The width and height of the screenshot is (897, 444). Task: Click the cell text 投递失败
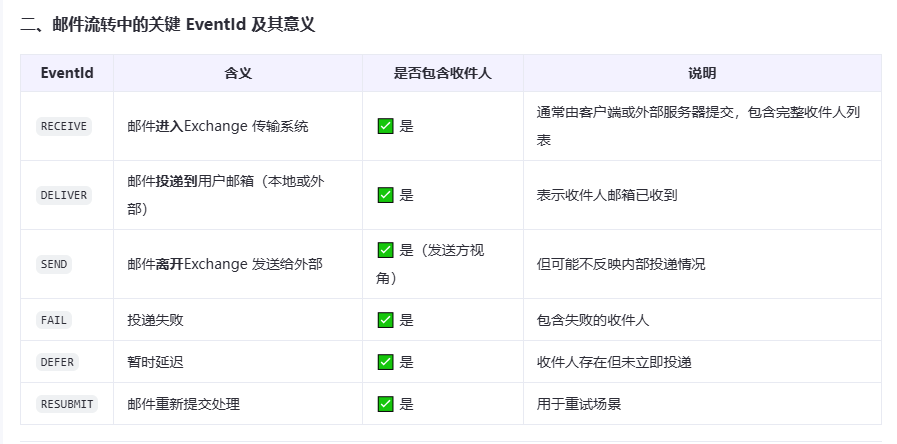156,320
